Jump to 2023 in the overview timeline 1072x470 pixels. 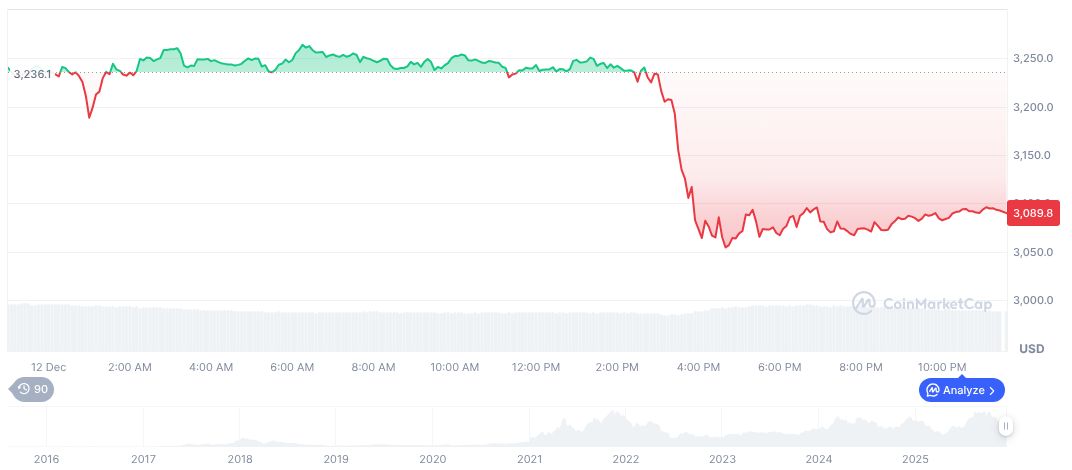722,459
